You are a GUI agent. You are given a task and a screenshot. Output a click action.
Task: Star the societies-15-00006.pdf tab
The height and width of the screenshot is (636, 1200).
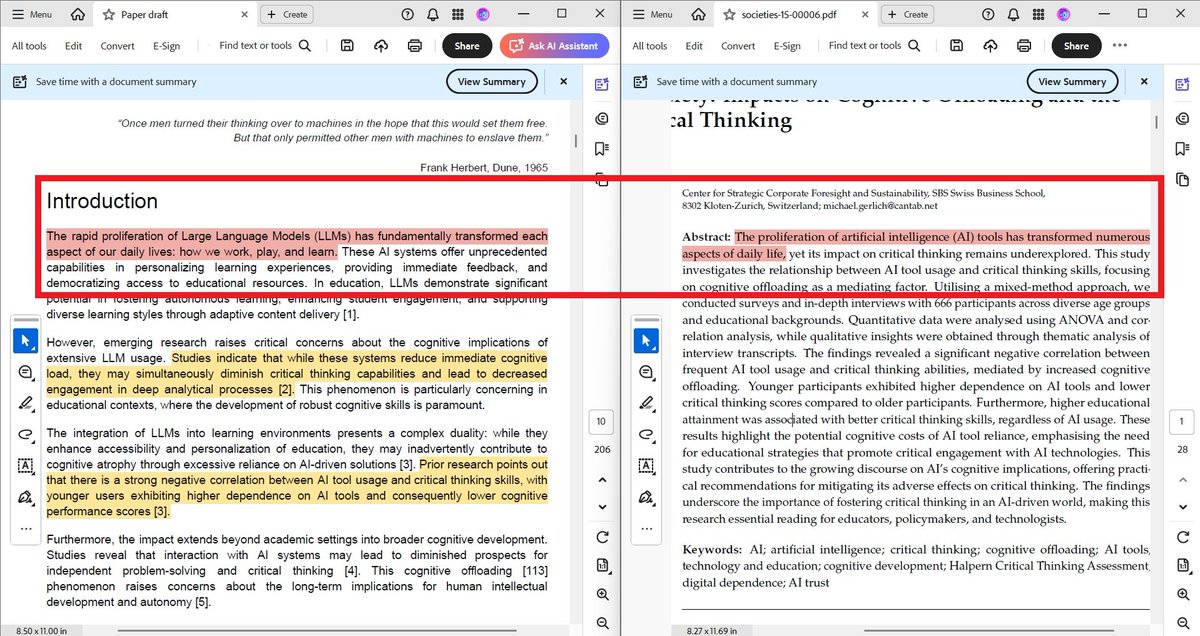pyautogui.click(x=729, y=14)
